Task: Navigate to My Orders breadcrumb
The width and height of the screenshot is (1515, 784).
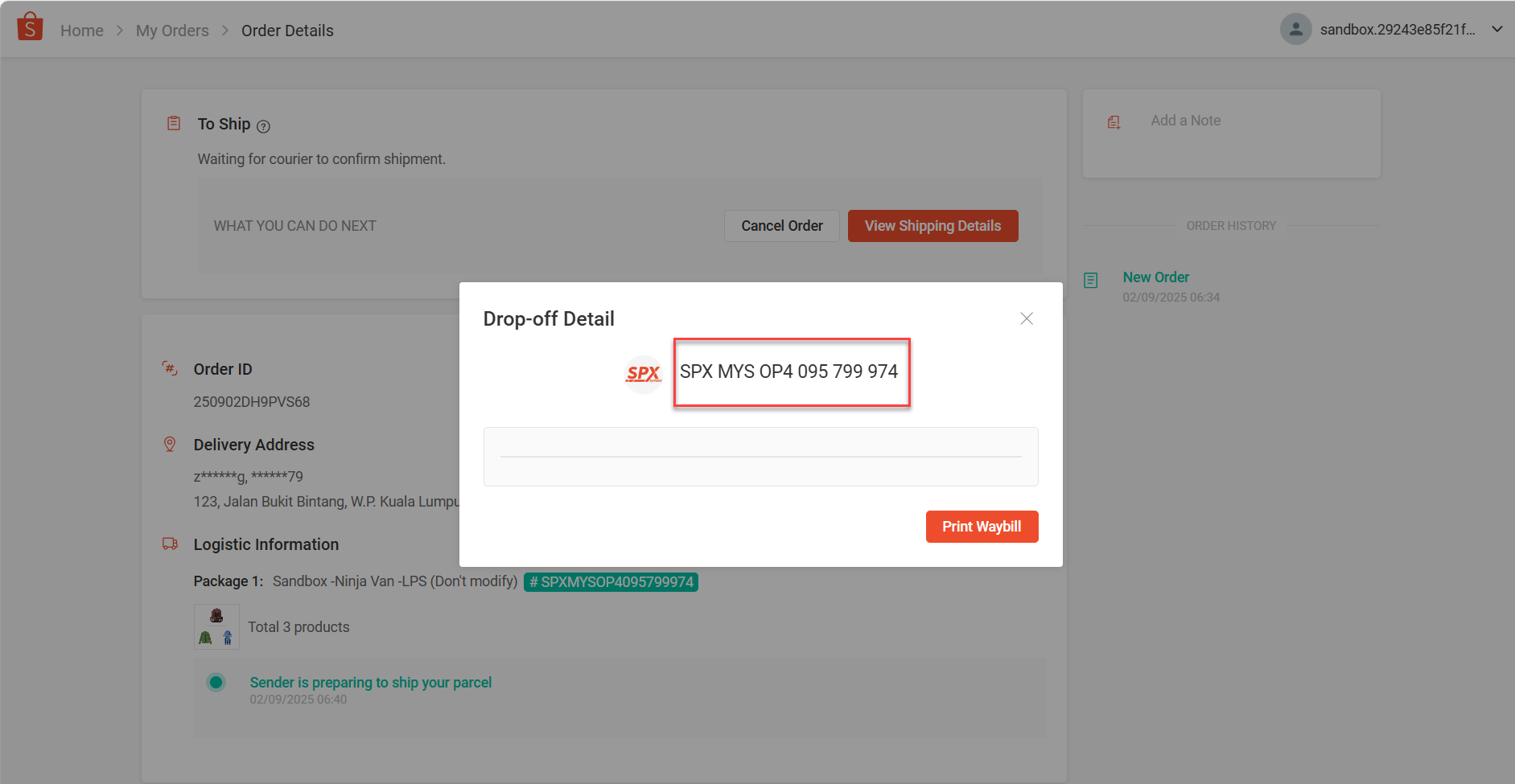Action: [x=172, y=31]
